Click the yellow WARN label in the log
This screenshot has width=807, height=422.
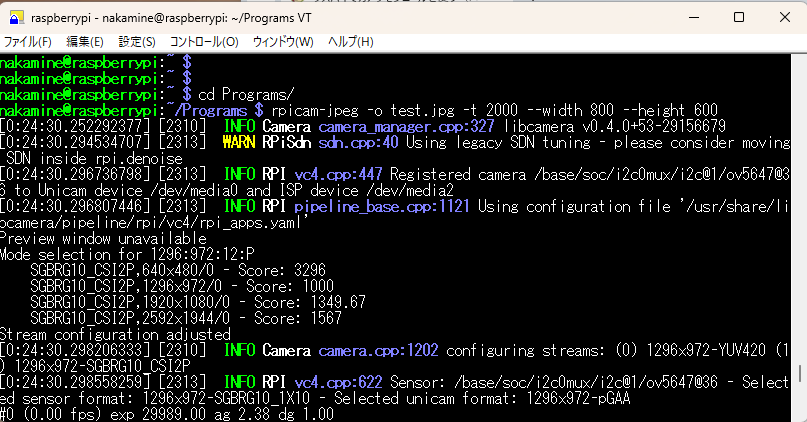coord(240,142)
